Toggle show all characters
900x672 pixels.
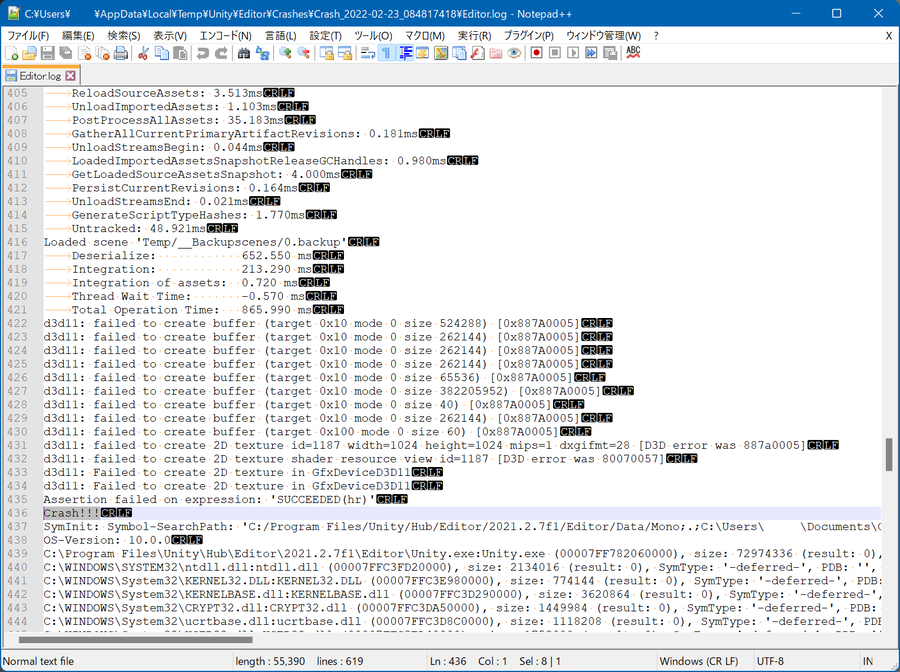[384, 53]
